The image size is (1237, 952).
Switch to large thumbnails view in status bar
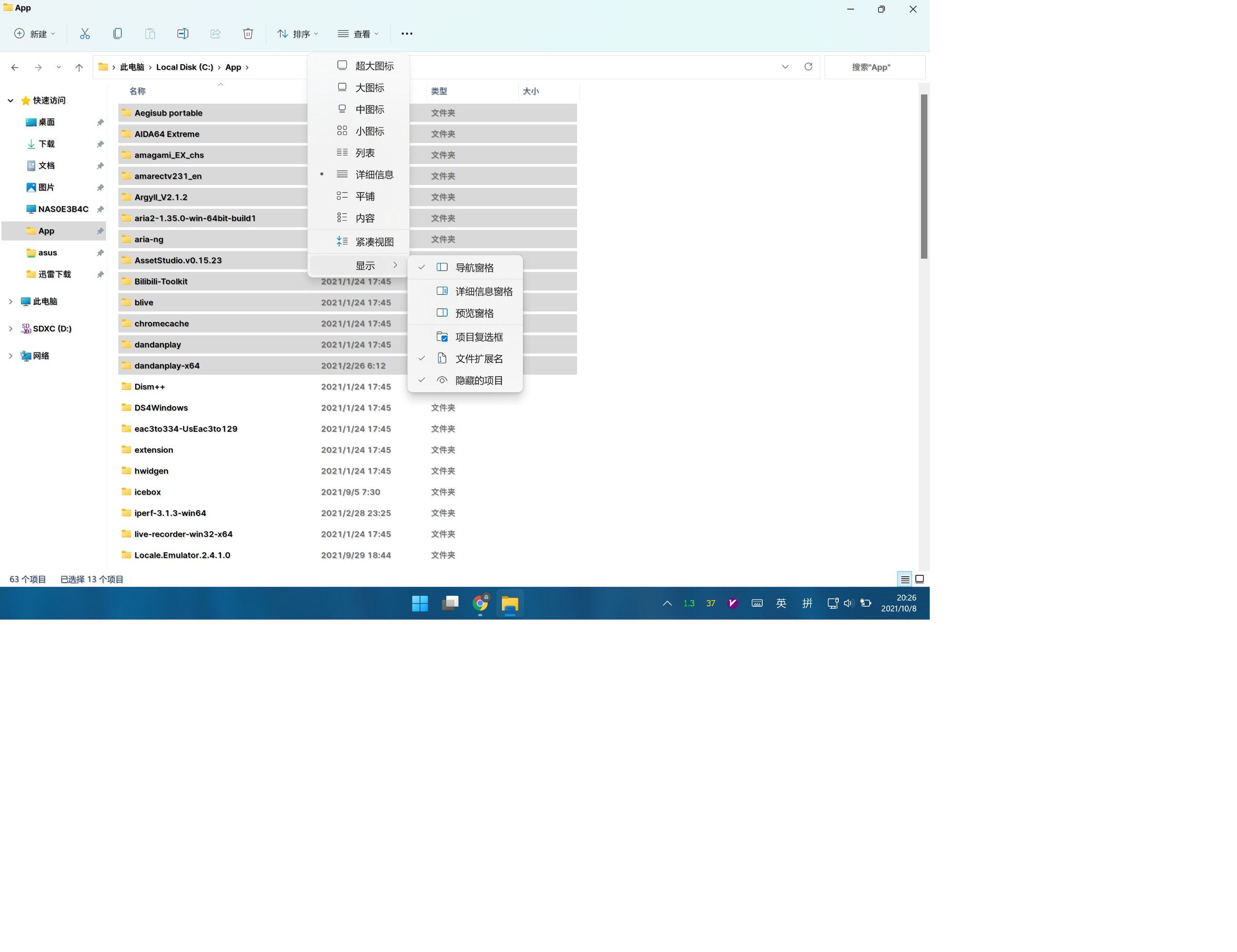pos(920,579)
